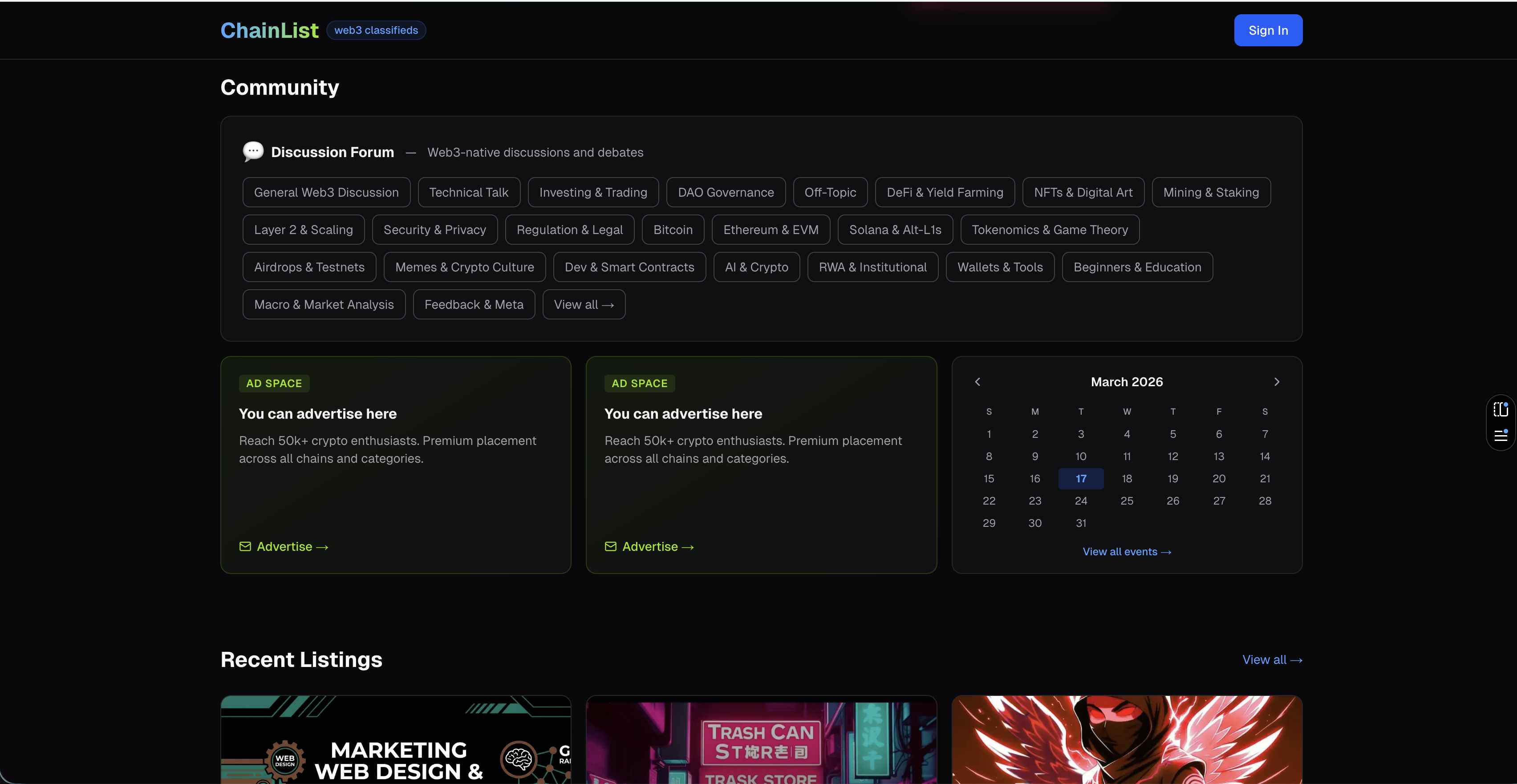Open the View all events link
The height and width of the screenshot is (784, 1517).
pyautogui.click(x=1127, y=551)
